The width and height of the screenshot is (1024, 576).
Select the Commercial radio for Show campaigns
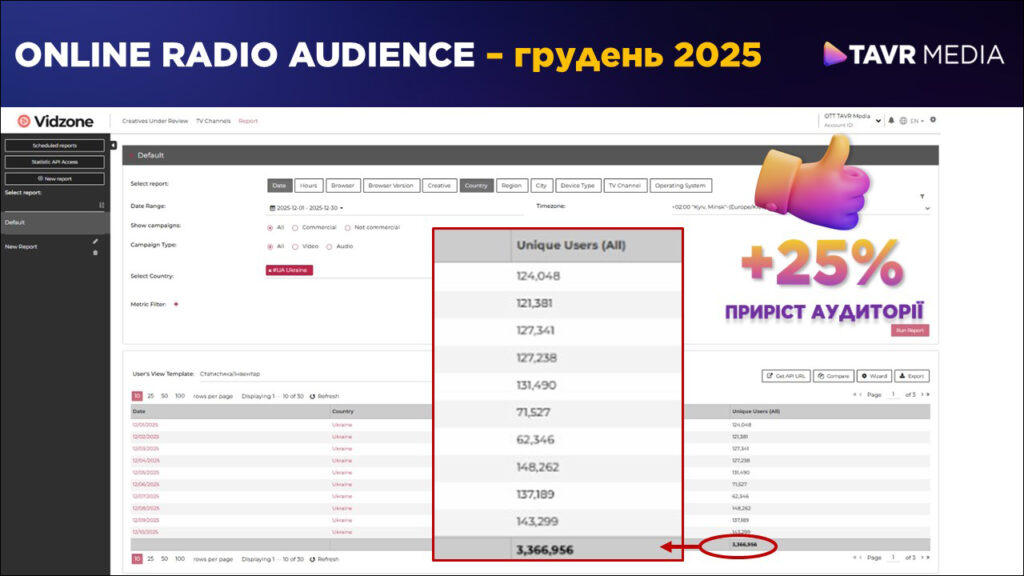294,227
